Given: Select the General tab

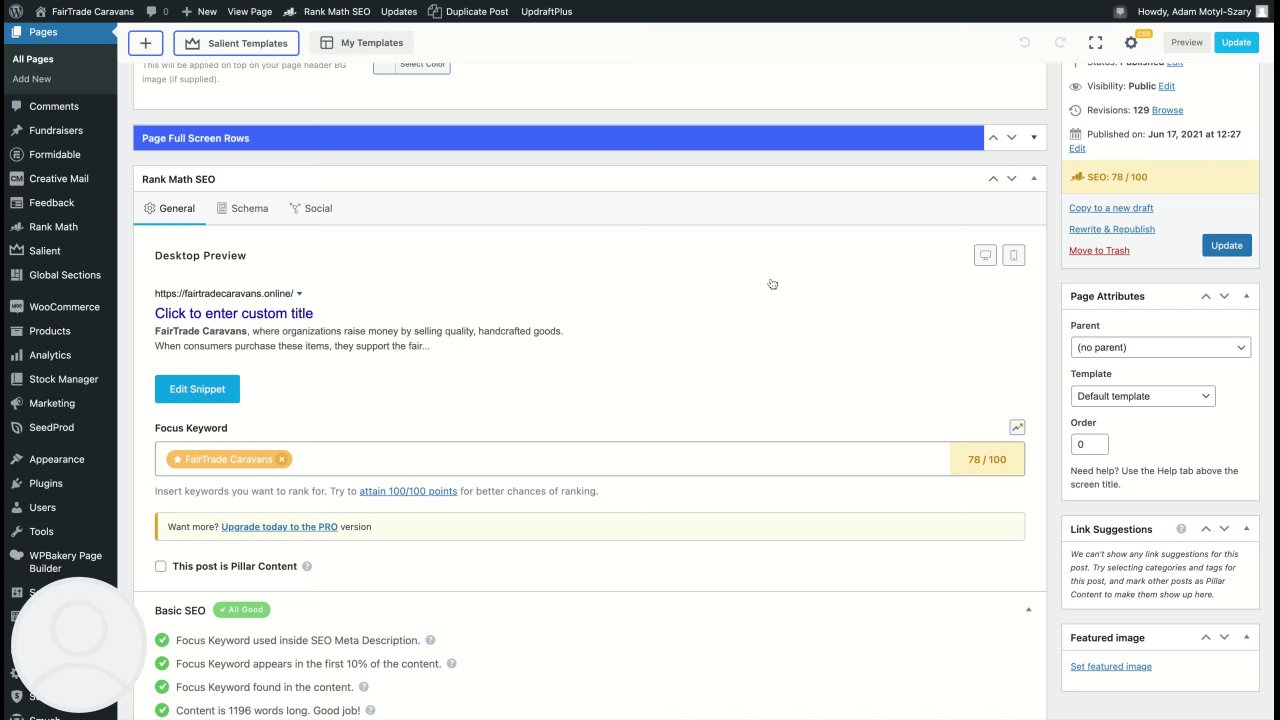Looking at the screenshot, I should [169, 208].
